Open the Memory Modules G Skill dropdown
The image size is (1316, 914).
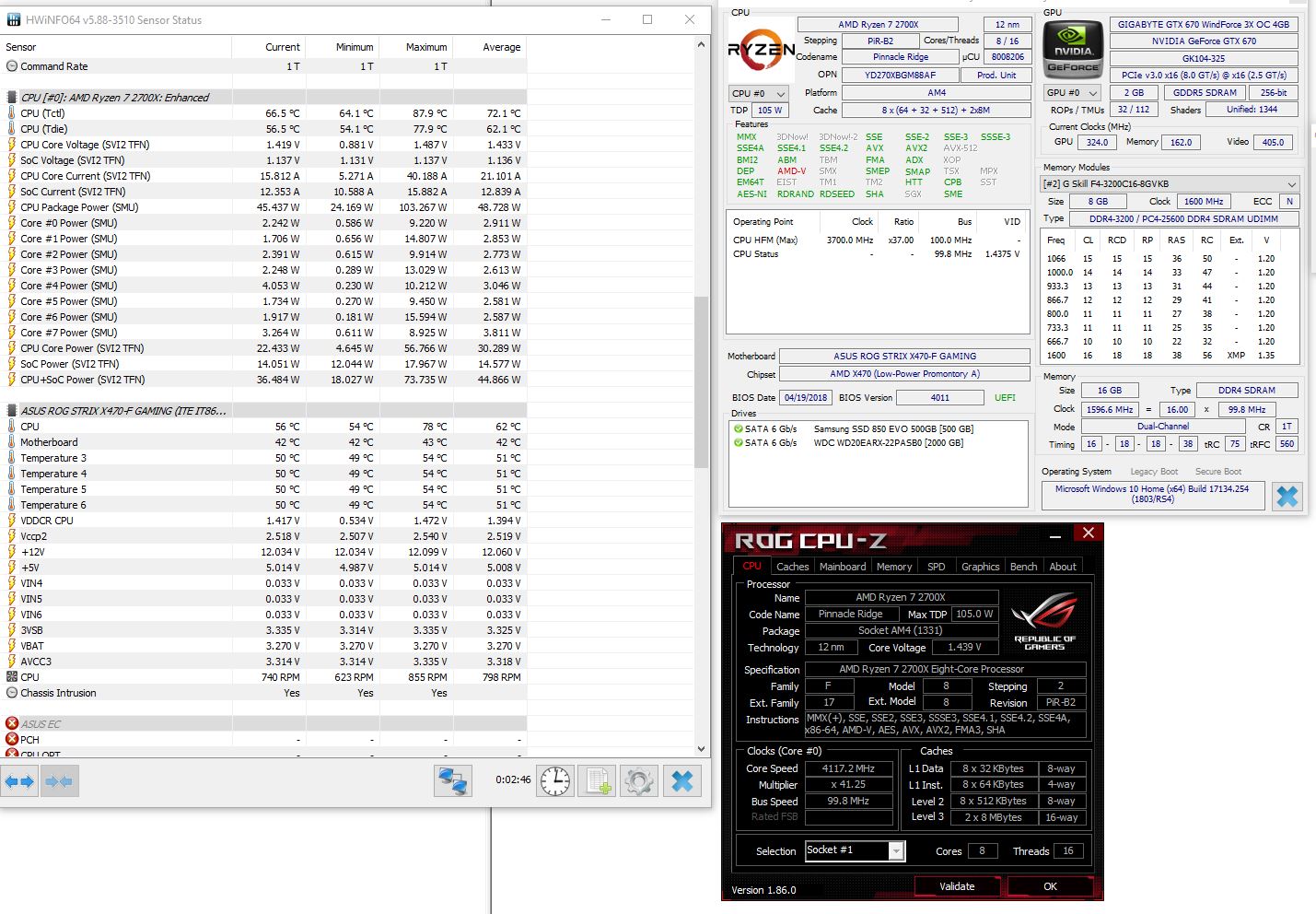(1170, 183)
